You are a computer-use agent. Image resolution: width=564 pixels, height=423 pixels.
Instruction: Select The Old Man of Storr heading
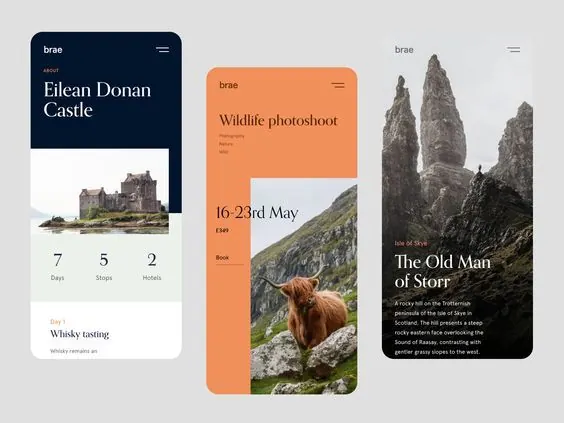coord(443,271)
